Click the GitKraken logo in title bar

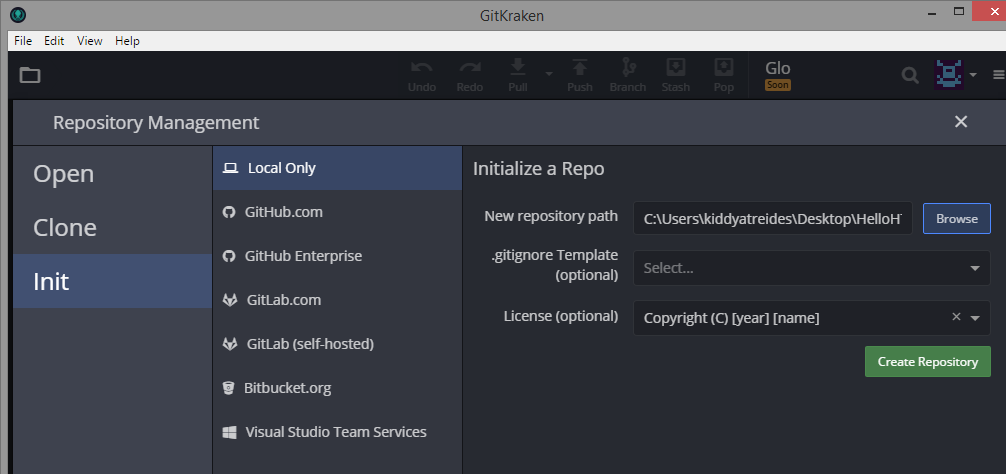(18, 15)
